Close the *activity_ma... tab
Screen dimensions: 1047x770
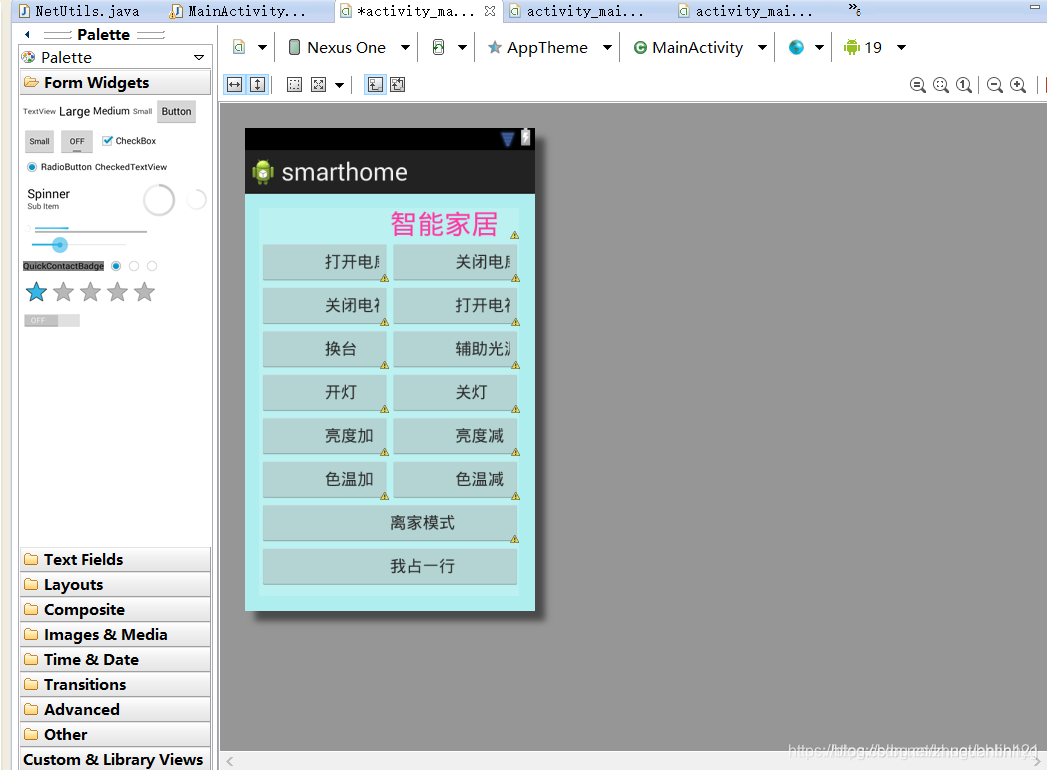[489, 11]
